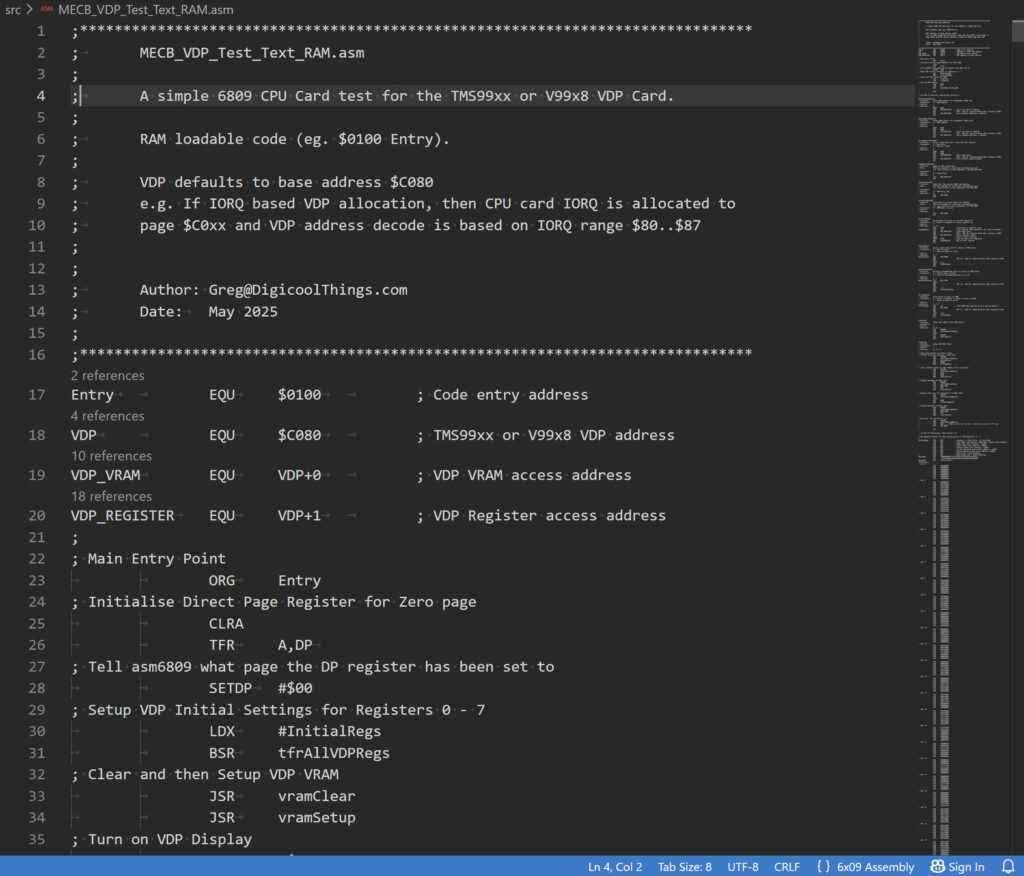Change UTF-8 file encoding
Screen dimensions: 1024x876
[743, 867]
